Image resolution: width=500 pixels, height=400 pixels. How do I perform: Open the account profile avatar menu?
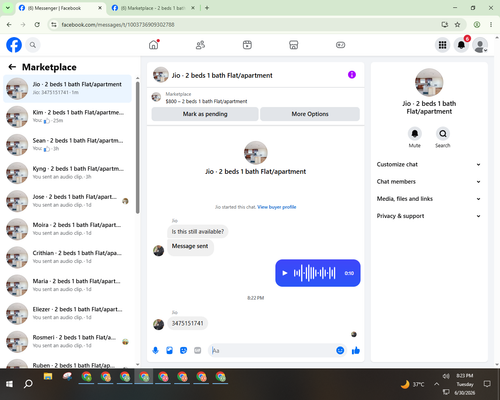click(x=480, y=45)
